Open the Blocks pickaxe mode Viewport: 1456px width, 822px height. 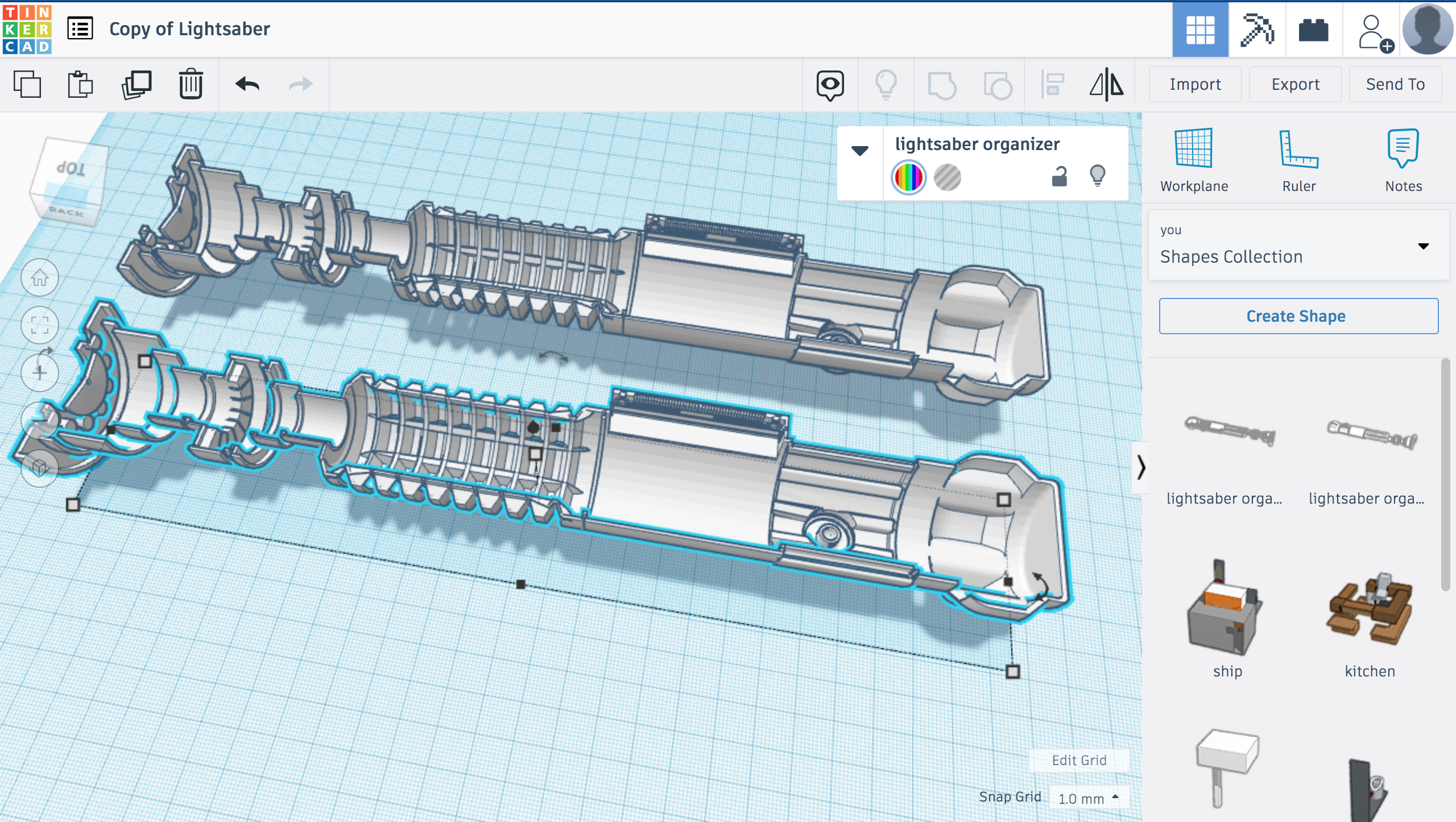coord(1257,30)
